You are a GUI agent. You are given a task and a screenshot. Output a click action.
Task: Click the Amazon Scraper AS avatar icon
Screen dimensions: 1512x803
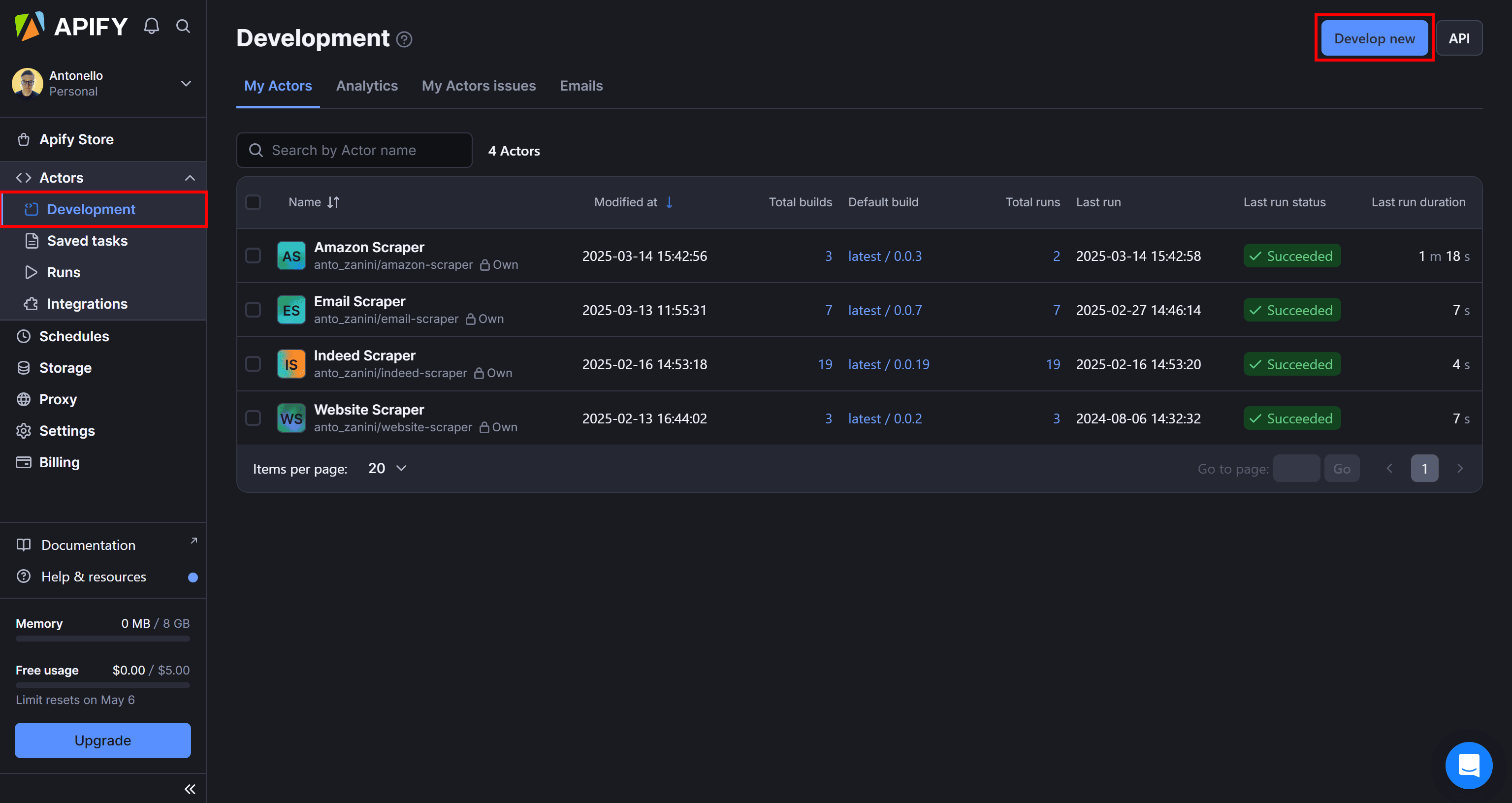point(291,256)
